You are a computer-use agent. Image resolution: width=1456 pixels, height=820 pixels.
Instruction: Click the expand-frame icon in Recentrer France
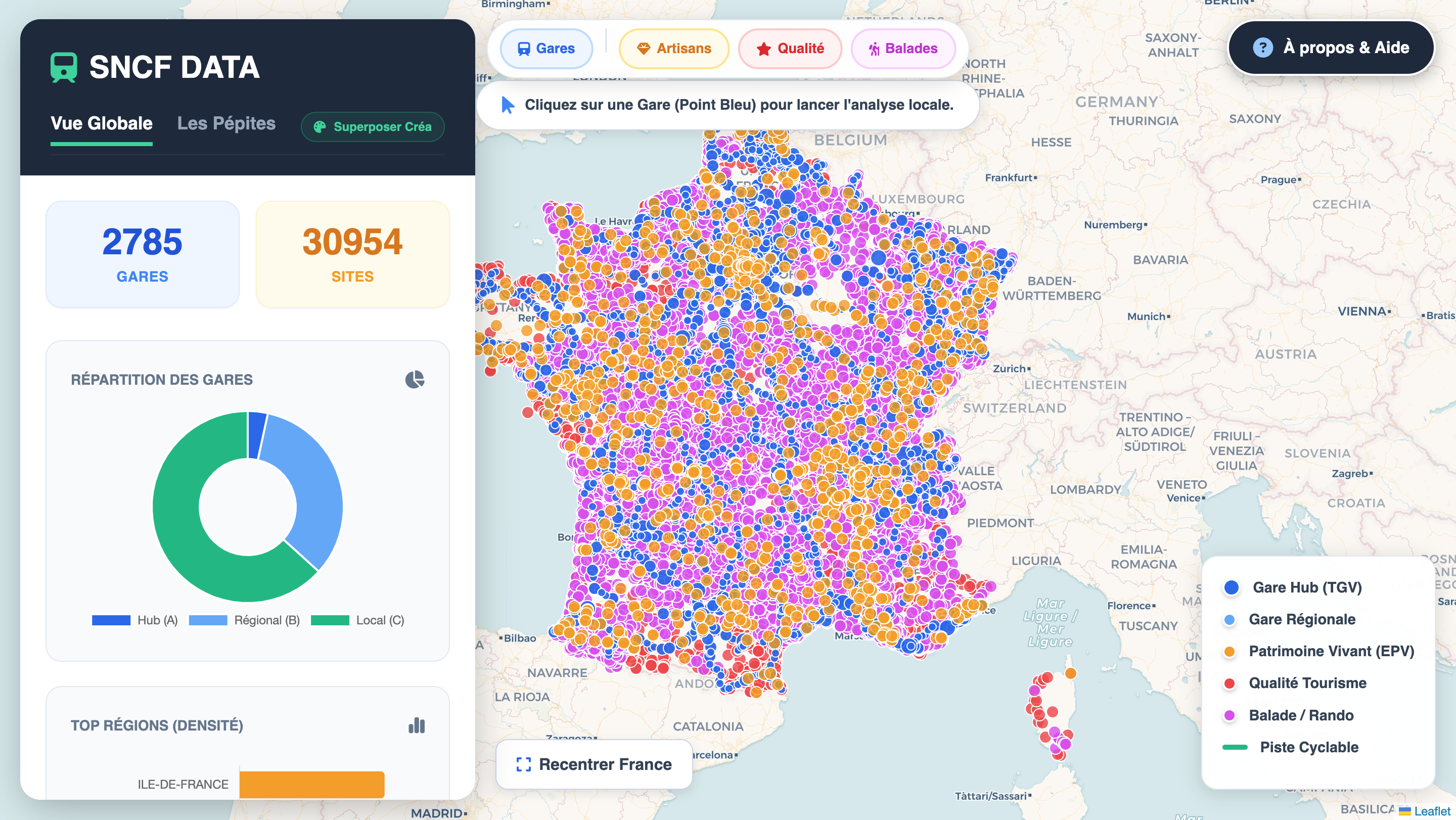(x=523, y=764)
